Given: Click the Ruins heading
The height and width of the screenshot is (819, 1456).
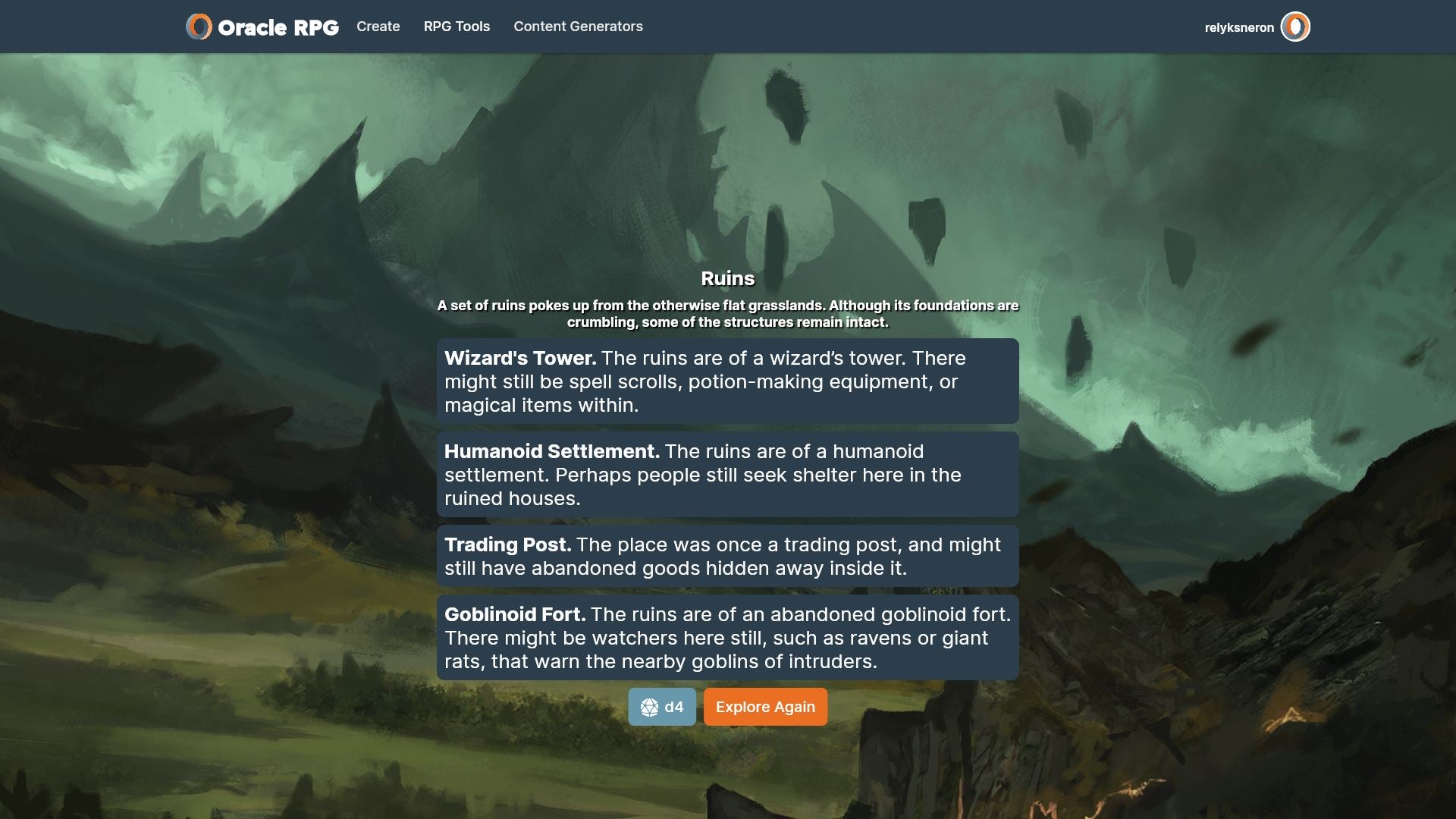Looking at the screenshot, I should (x=728, y=278).
